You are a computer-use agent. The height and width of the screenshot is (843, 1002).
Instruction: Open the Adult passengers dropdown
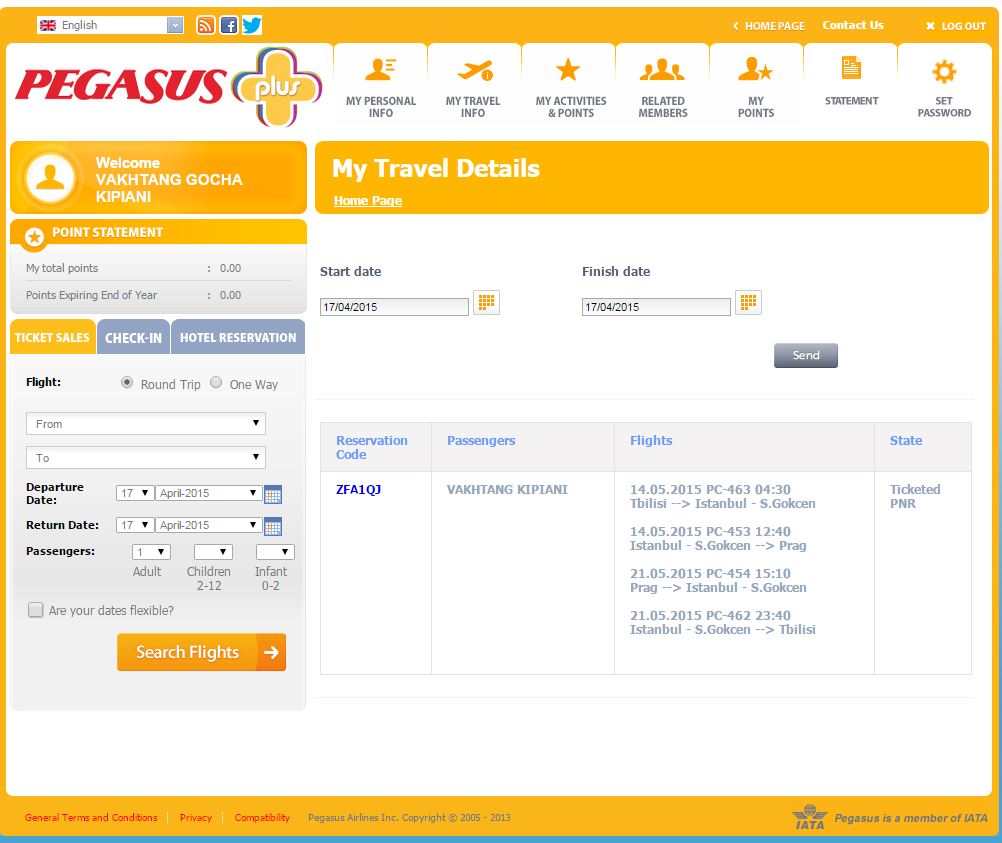(151, 552)
